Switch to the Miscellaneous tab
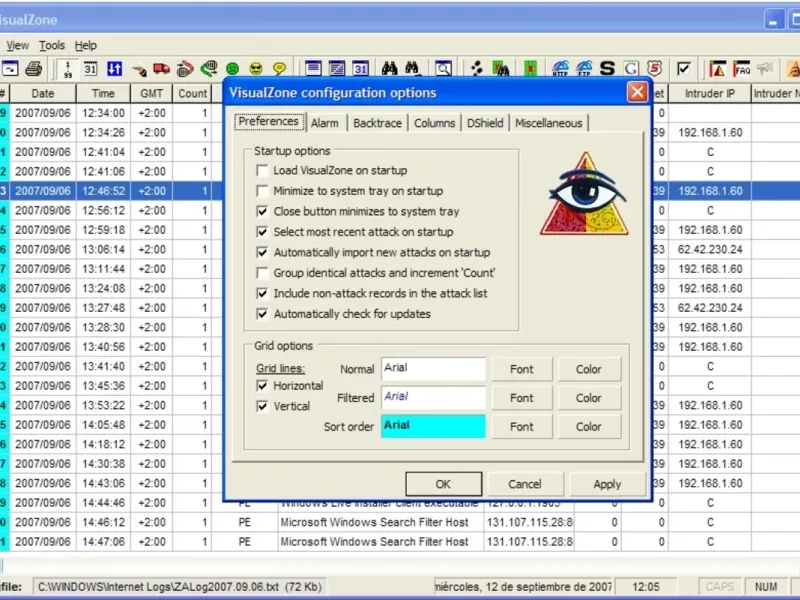 [x=548, y=123]
